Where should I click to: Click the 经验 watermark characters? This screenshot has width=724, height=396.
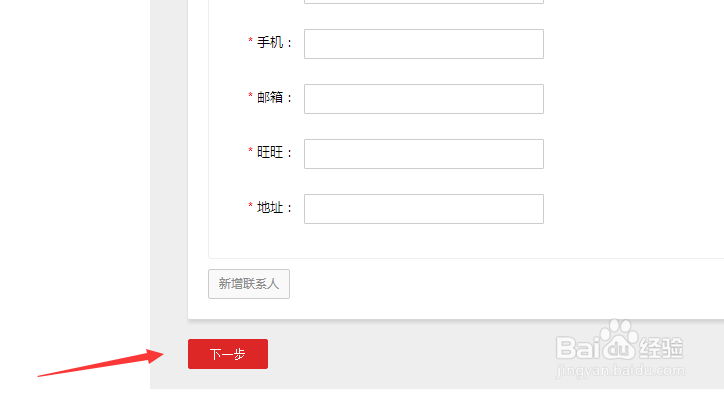tap(661, 348)
